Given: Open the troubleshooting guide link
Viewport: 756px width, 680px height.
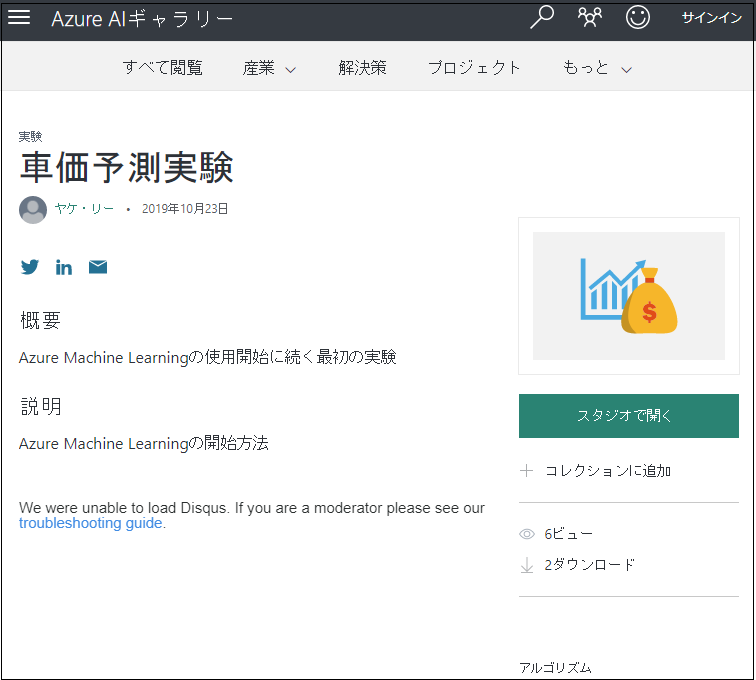Looking at the screenshot, I should (91, 523).
